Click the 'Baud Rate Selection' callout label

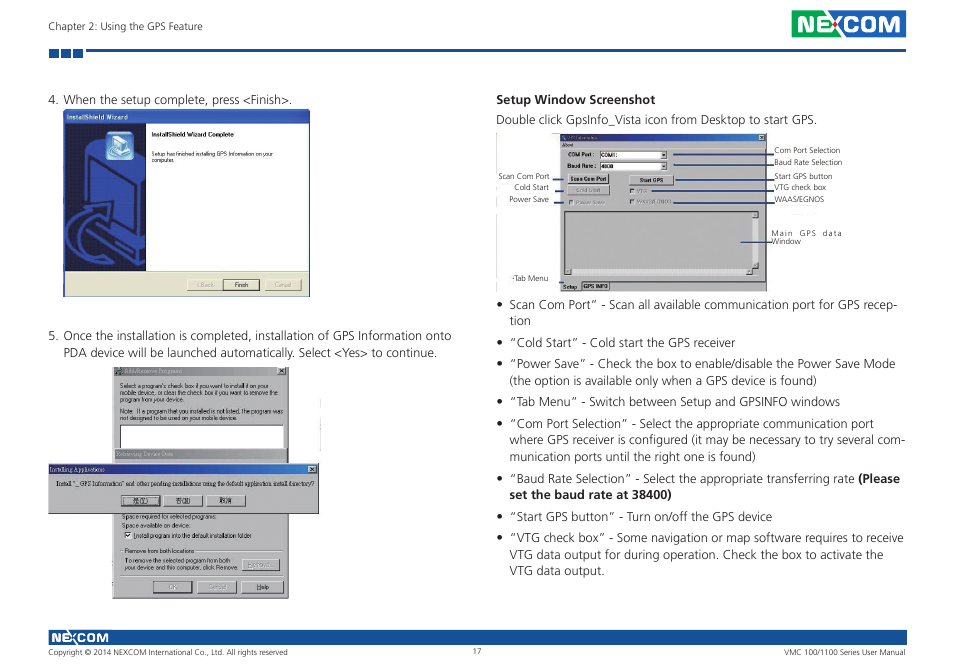click(808, 162)
